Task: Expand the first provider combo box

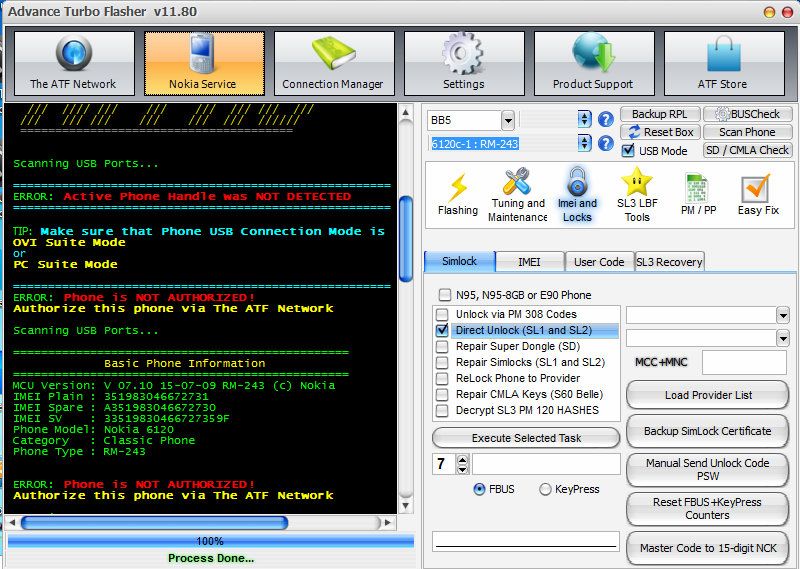Action: [x=782, y=315]
